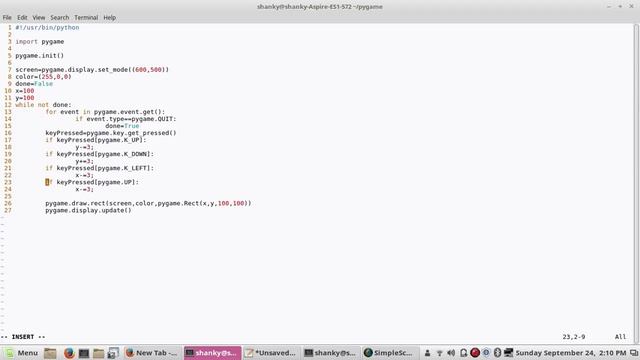Click 'keyPressed=pygame.key.get_pressed()' line

(x=111, y=133)
